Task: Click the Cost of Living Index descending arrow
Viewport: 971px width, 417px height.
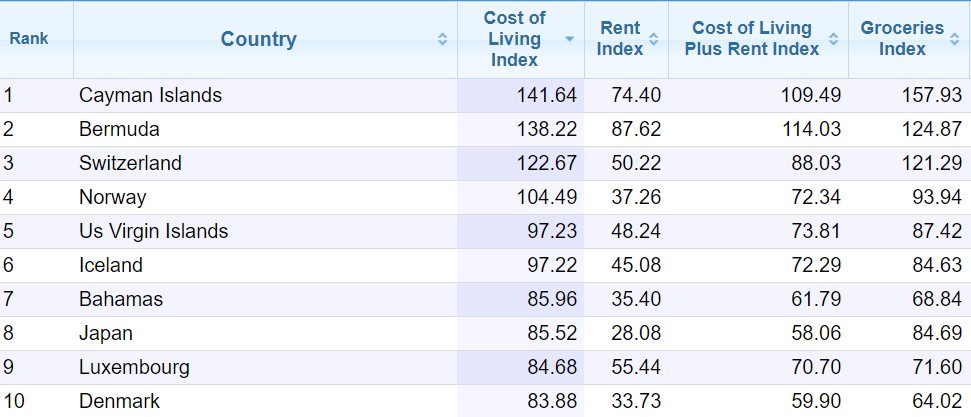Action: coord(569,39)
